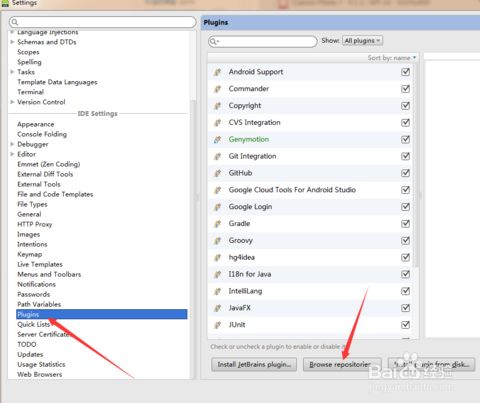Toggle the Copyright plugin checkbox
Viewport: 480px width, 403px height.
(x=405, y=106)
